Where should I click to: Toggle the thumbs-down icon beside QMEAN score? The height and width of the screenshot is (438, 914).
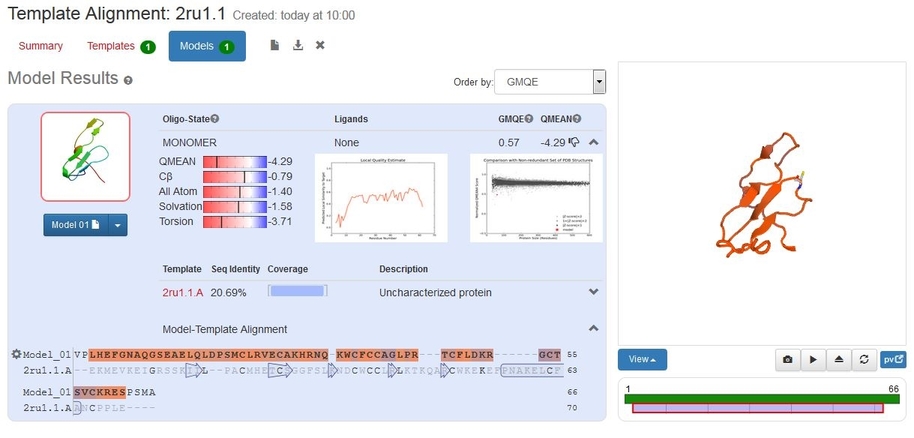576,143
